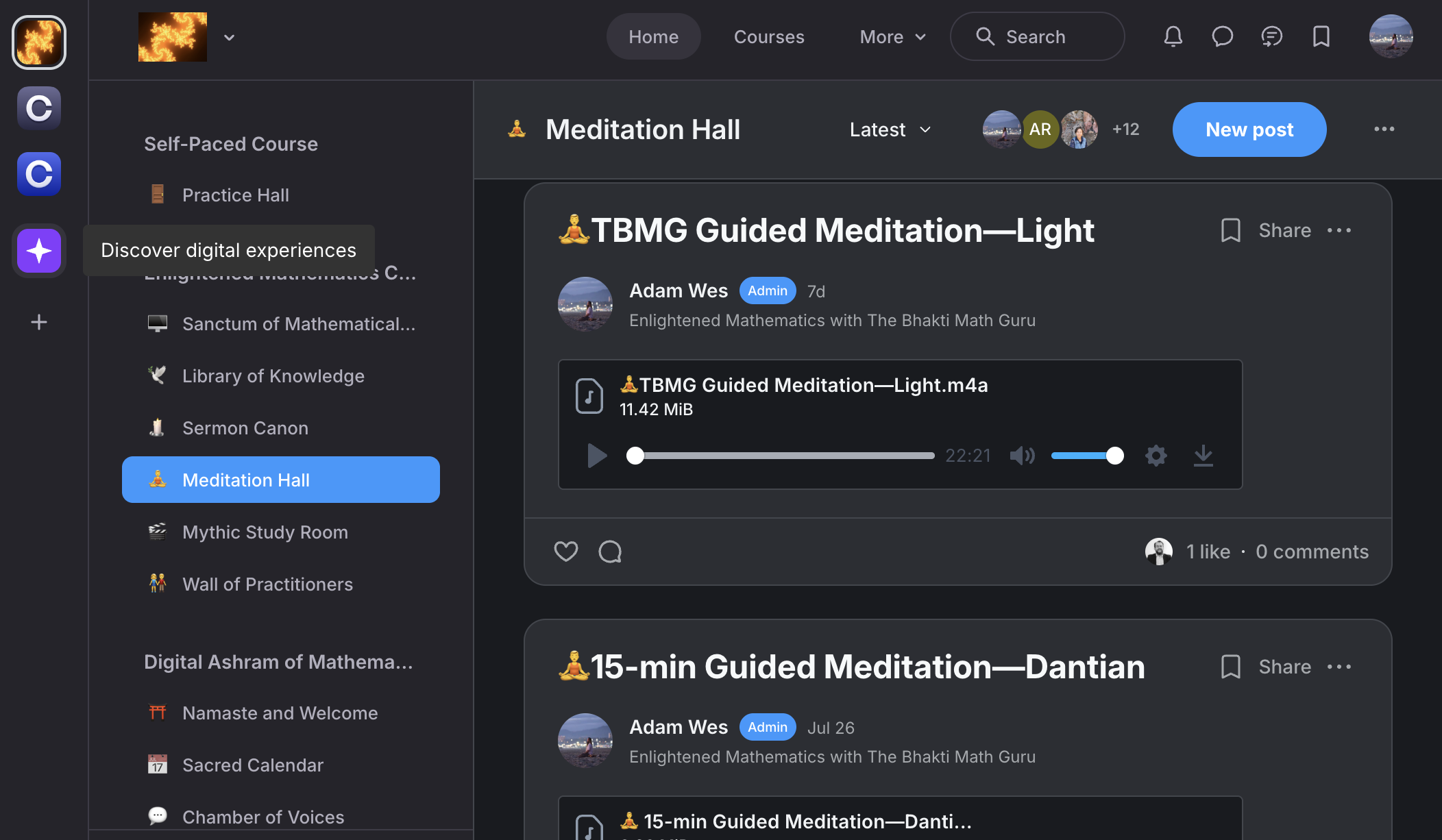This screenshot has width=1442, height=840.
Task: Adjust the audio volume slider
Action: point(1086,455)
